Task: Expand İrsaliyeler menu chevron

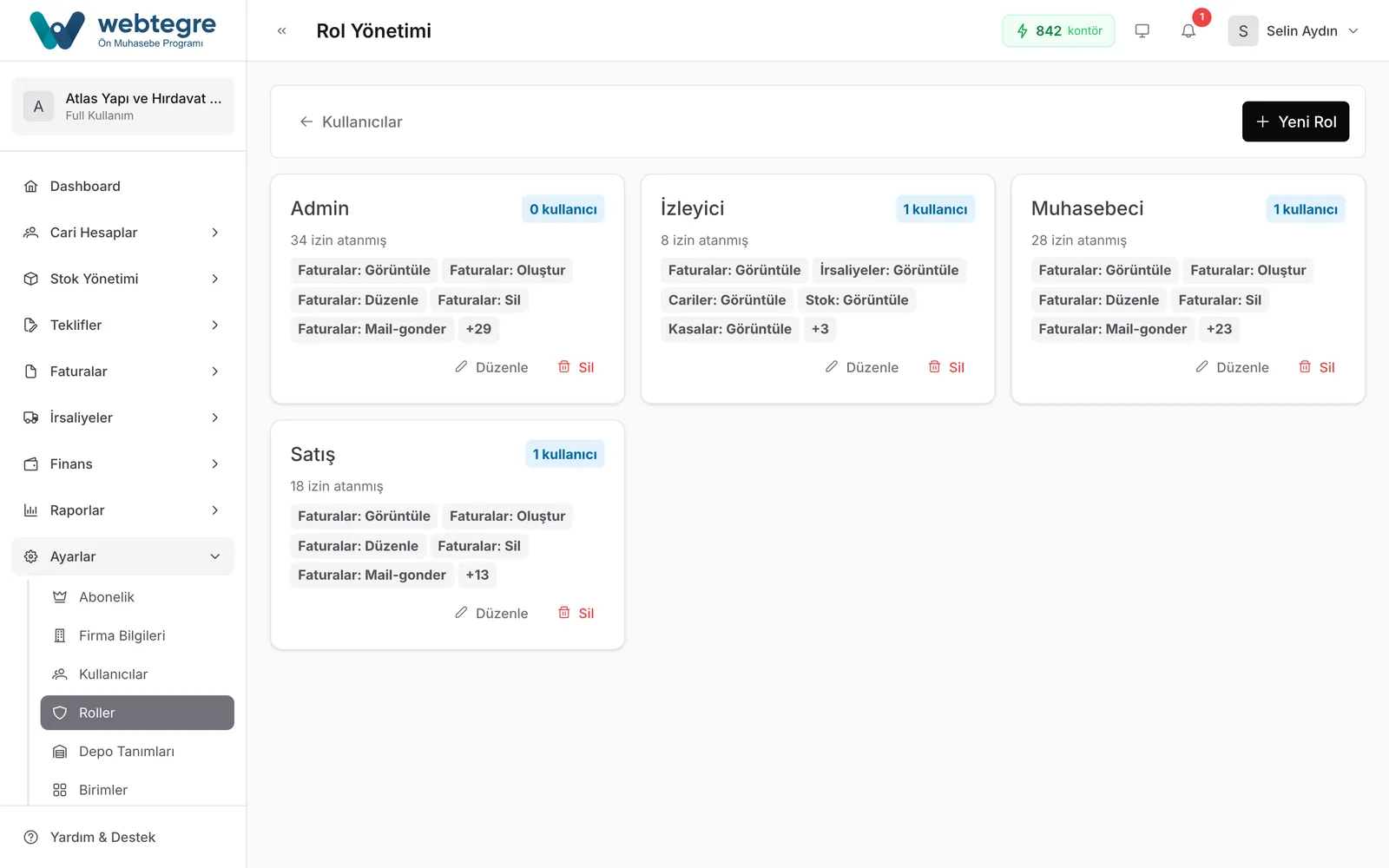Action: click(x=215, y=418)
